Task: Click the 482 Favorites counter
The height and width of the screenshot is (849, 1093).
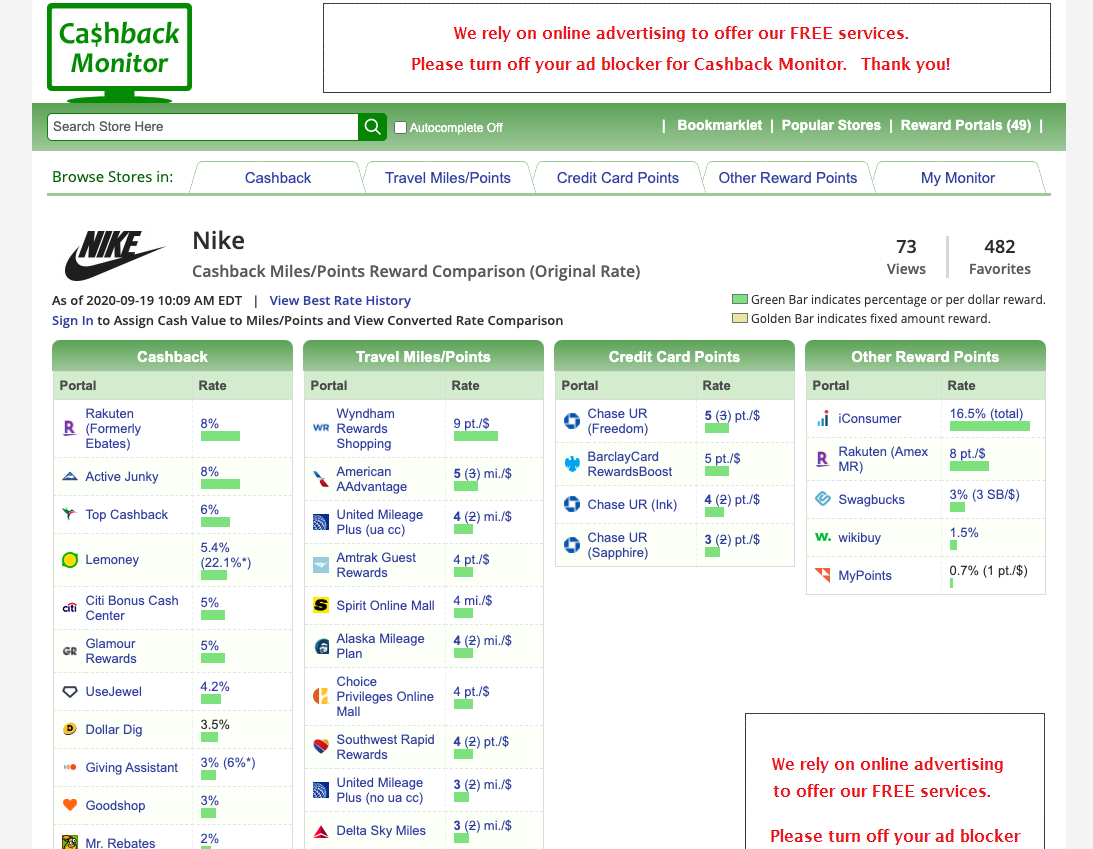Action: pyautogui.click(x=1000, y=257)
